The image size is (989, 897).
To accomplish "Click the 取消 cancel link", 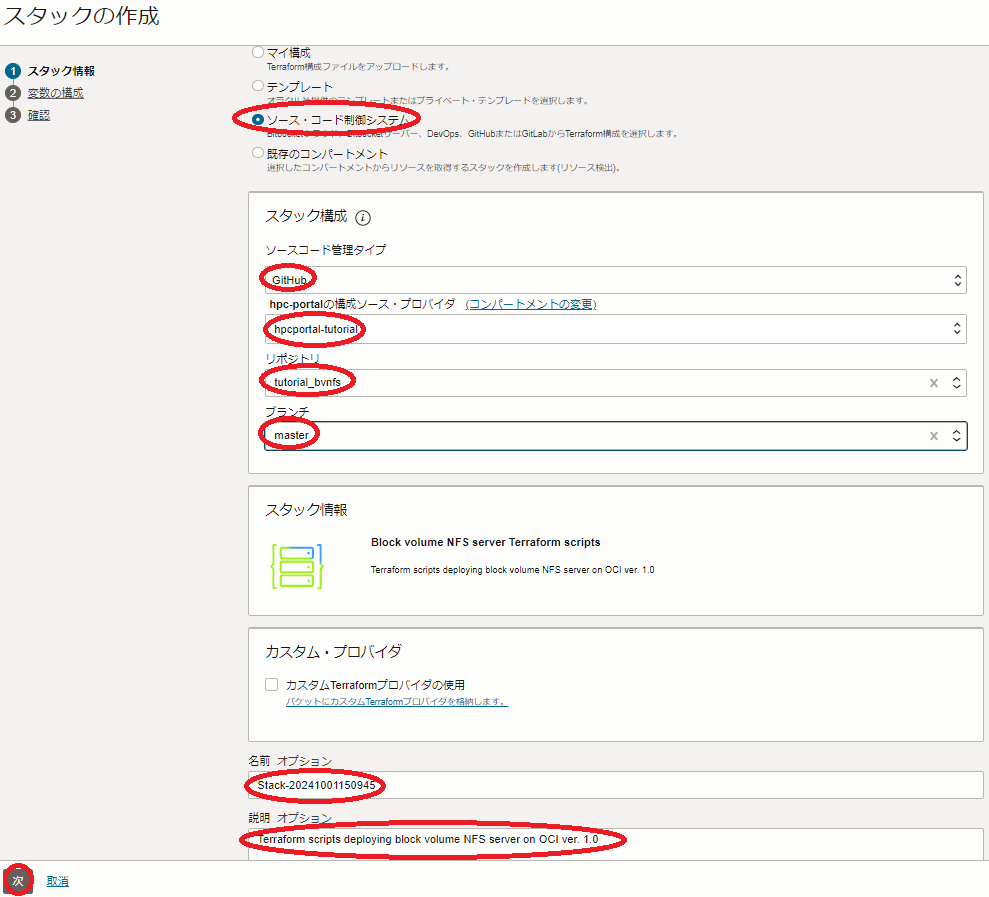I will 57,881.
